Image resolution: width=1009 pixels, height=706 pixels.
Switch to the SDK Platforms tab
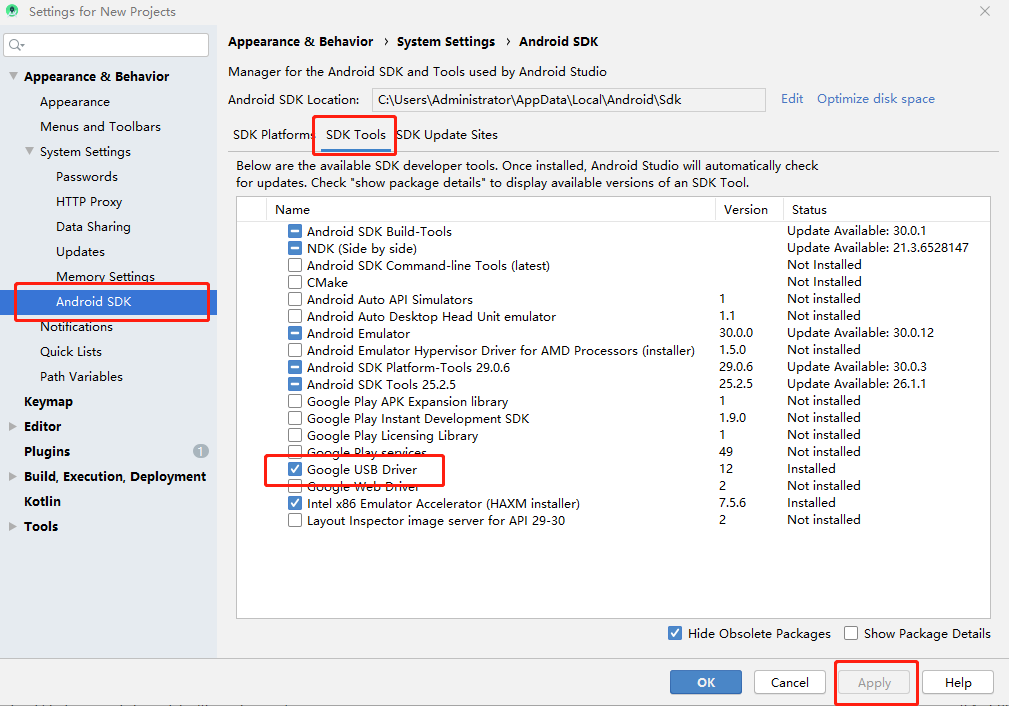point(273,135)
